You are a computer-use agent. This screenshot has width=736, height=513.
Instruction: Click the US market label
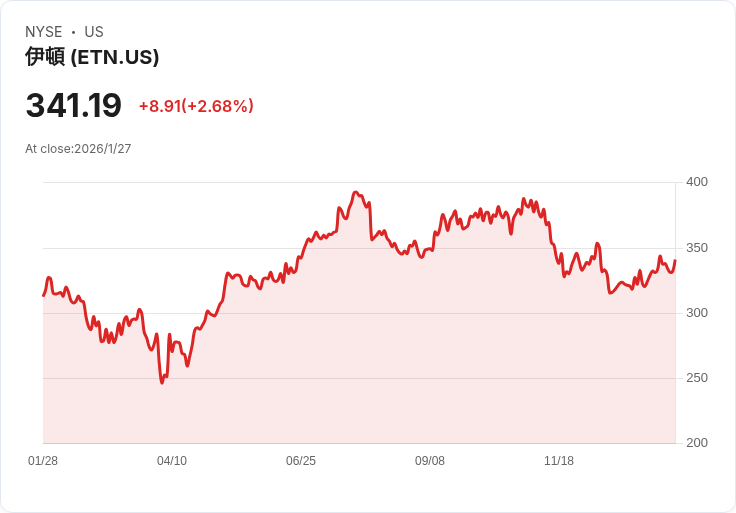pyautogui.click(x=94, y=32)
